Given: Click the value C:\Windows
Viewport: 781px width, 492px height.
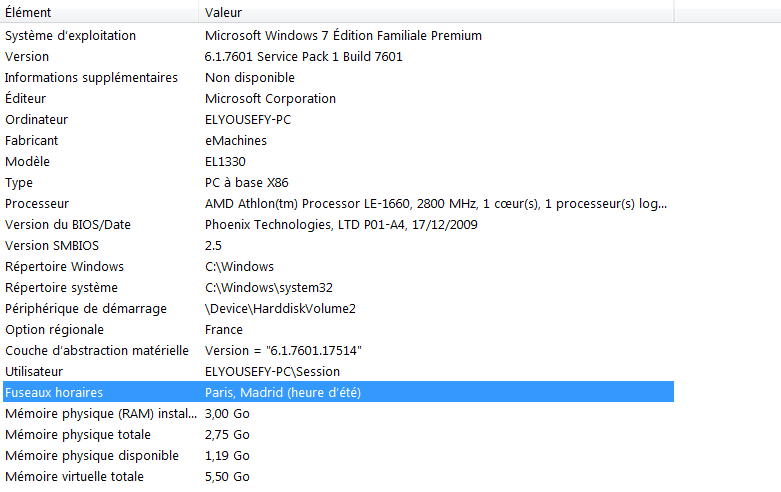Looking at the screenshot, I should 239,266.
